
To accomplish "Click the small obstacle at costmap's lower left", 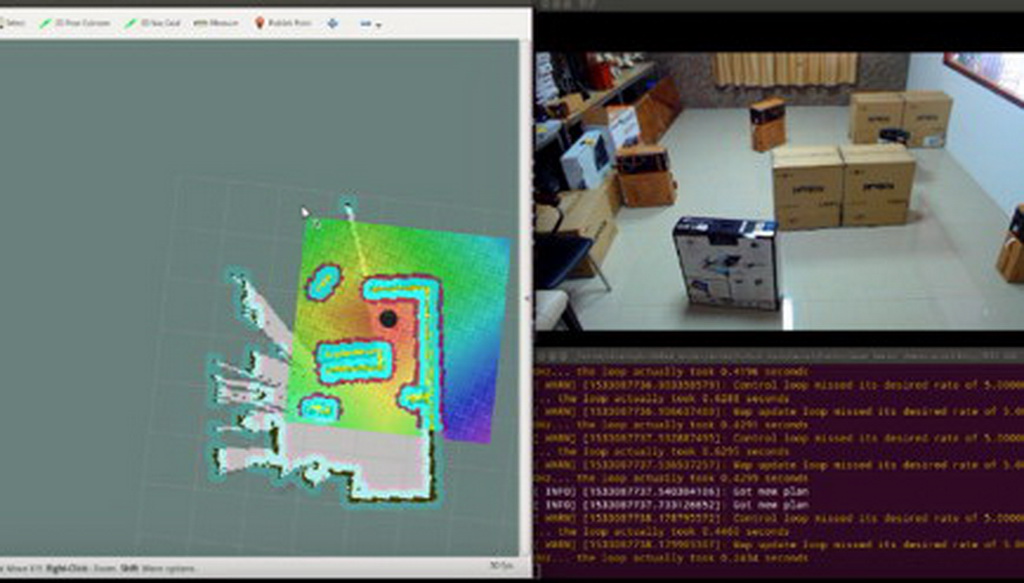I will tap(319, 408).
